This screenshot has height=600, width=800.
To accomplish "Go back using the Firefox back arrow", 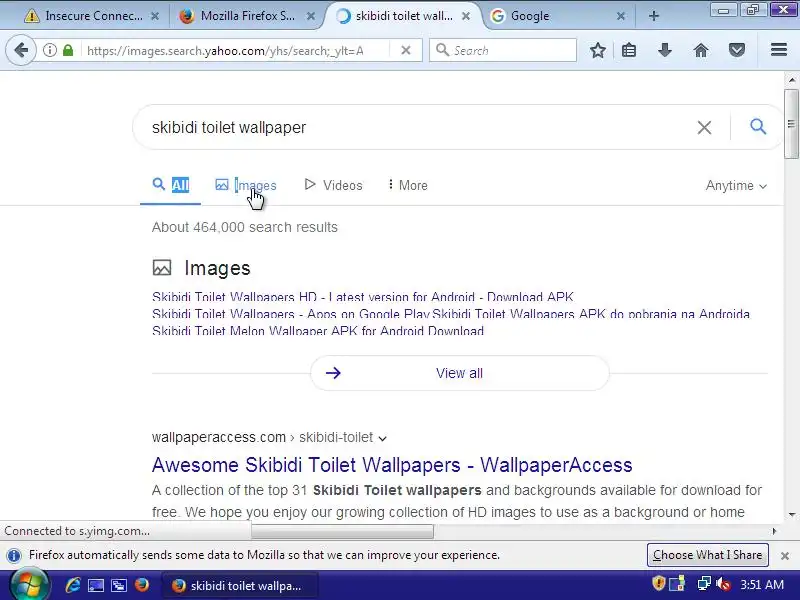I will coord(21,50).
